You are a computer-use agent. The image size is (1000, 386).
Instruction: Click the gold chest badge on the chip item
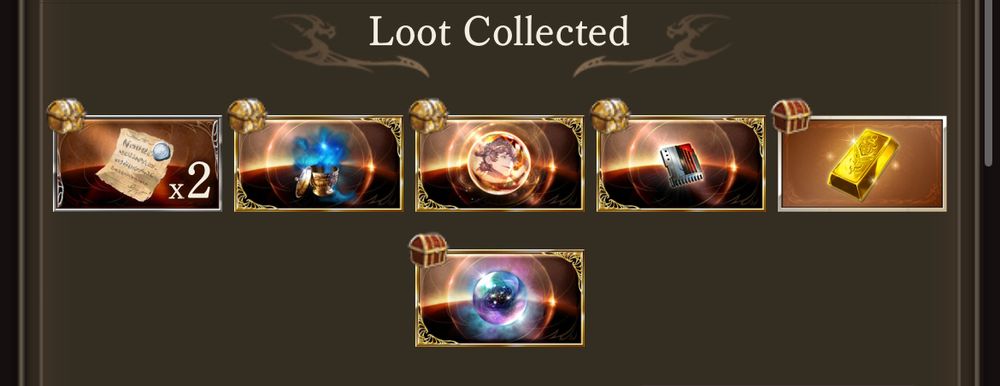point(610,115)
